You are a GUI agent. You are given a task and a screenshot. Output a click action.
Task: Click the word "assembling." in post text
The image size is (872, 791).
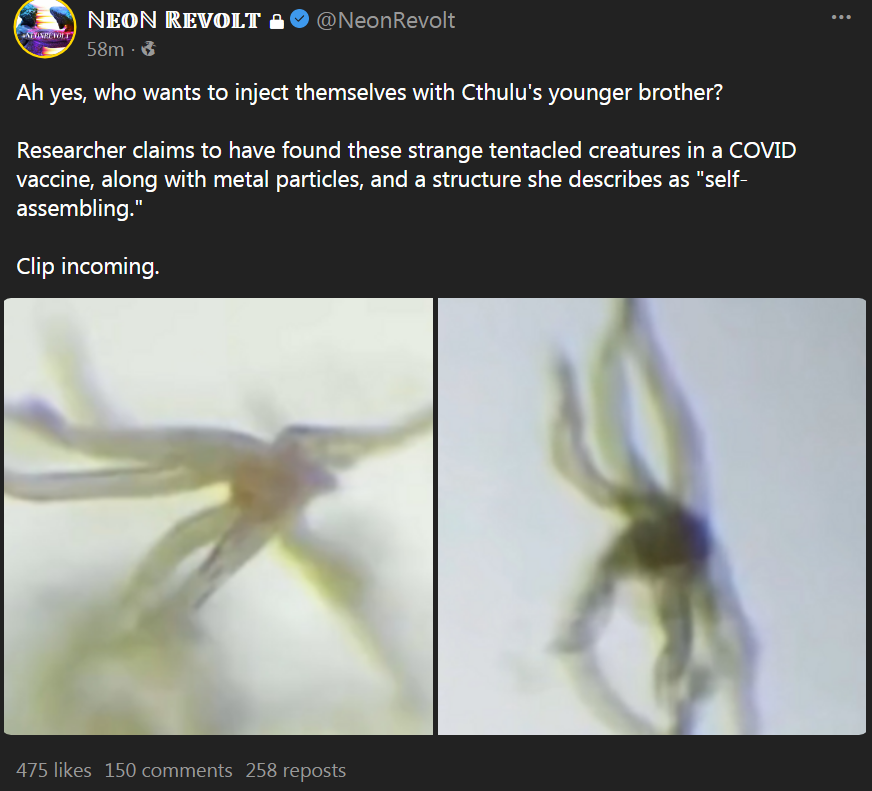(x=80, y=209)
